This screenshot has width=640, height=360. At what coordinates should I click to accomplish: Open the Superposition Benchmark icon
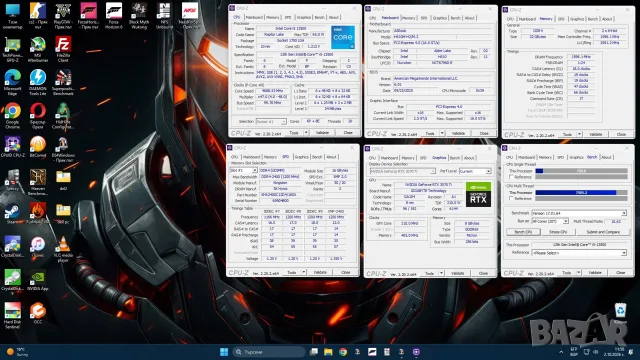pos(63,83)
